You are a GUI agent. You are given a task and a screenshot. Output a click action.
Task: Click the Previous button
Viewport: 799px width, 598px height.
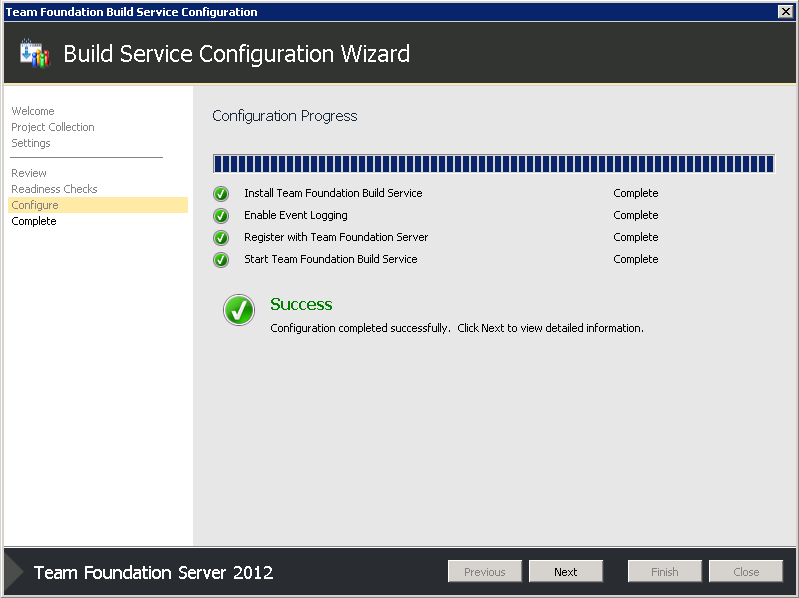[x=485, y=572]
